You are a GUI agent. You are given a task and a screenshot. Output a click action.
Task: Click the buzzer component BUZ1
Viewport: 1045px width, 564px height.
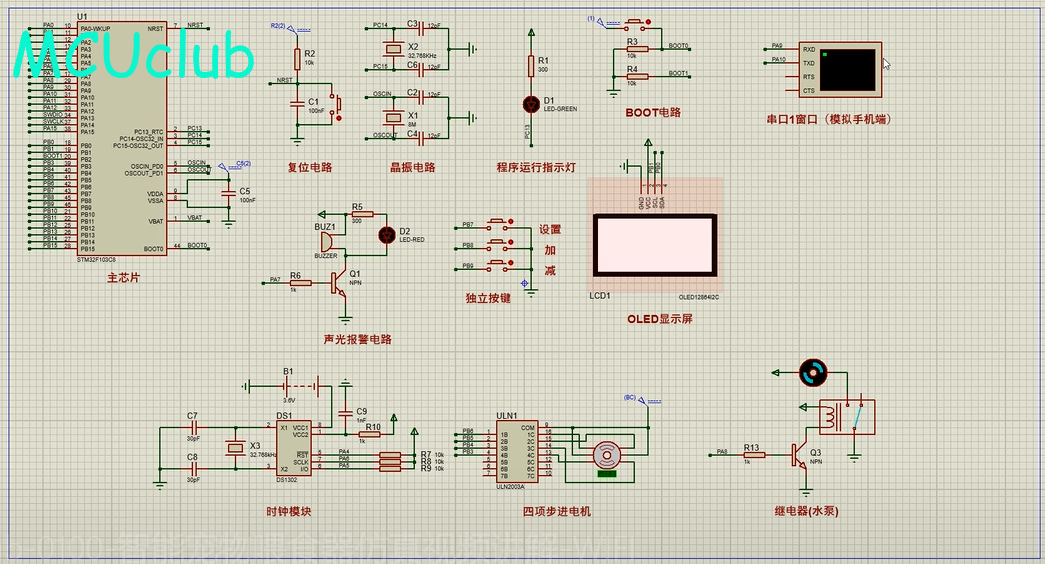click(x=326, y=243)
